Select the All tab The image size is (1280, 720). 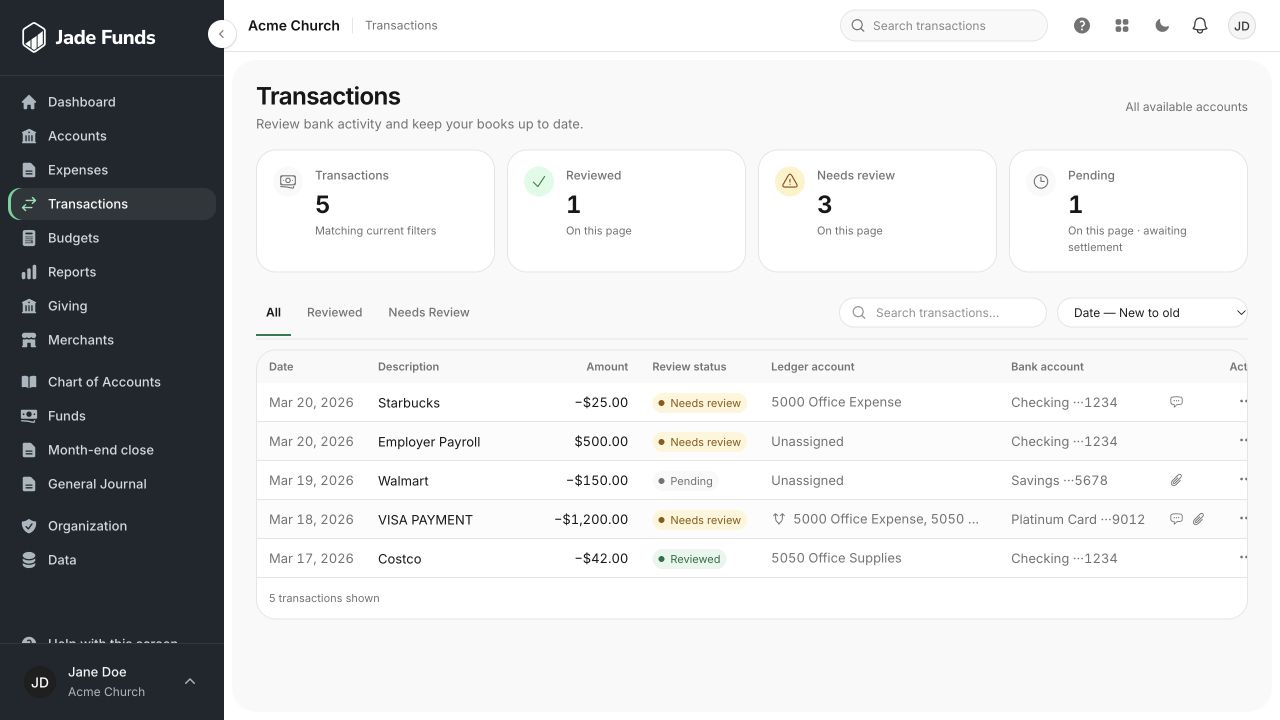273,313
